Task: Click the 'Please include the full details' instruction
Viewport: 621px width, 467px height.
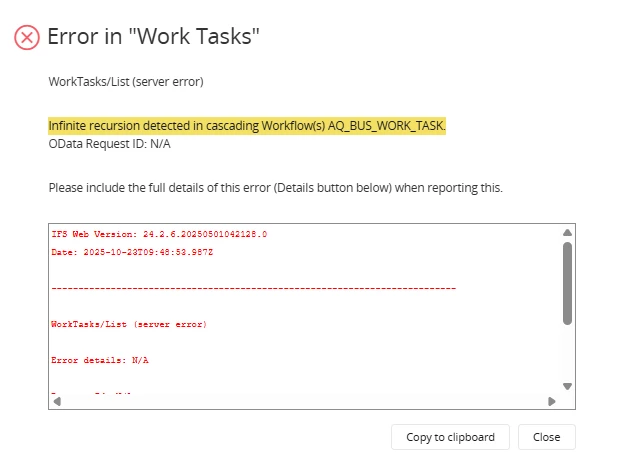Action: click(x=275, y=187)
